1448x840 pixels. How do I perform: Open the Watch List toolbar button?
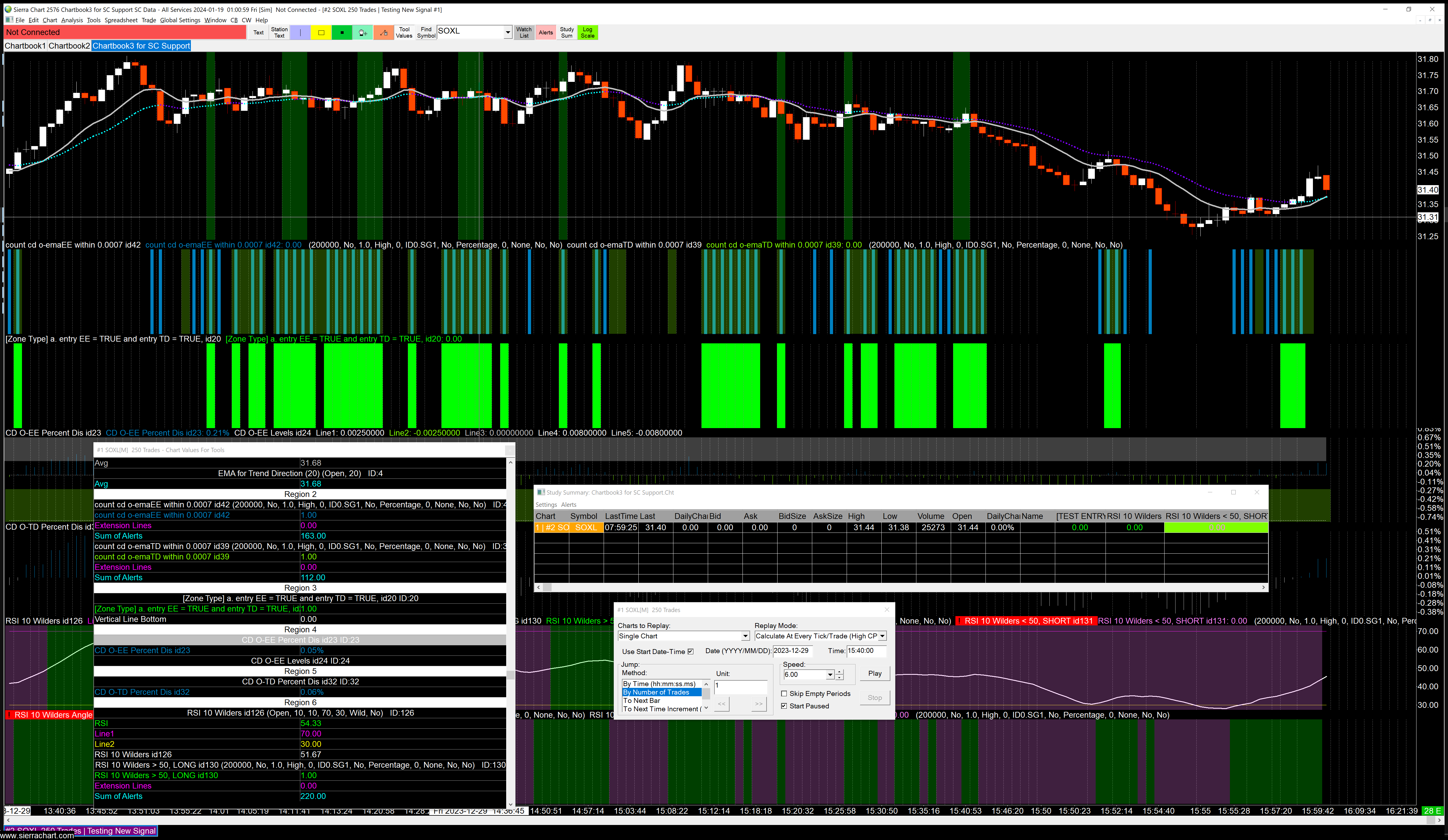(524, 33)
